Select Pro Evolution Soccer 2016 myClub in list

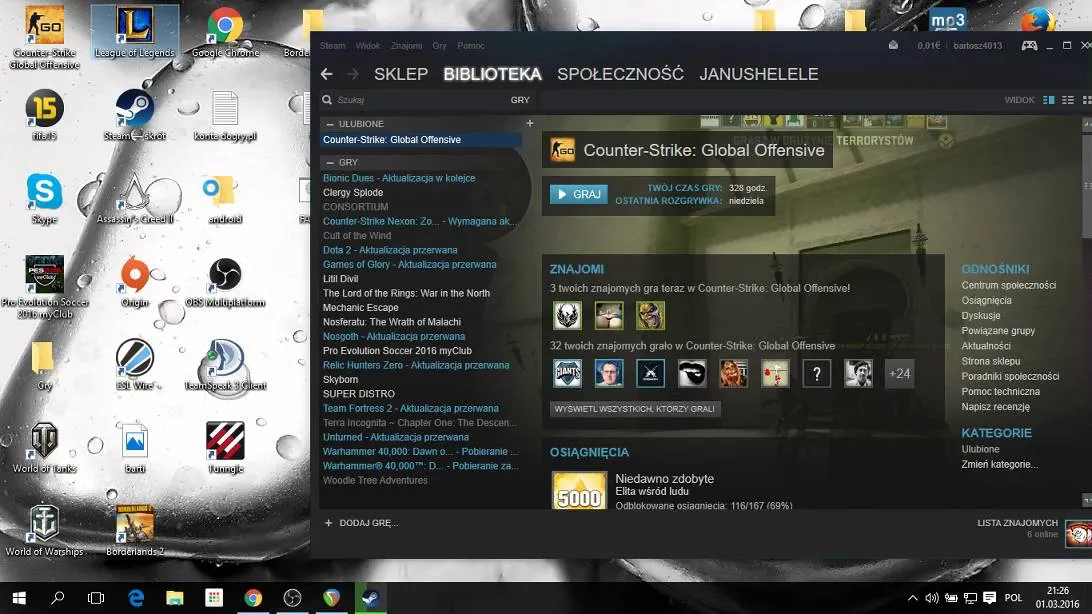click(x=421, y=351)
